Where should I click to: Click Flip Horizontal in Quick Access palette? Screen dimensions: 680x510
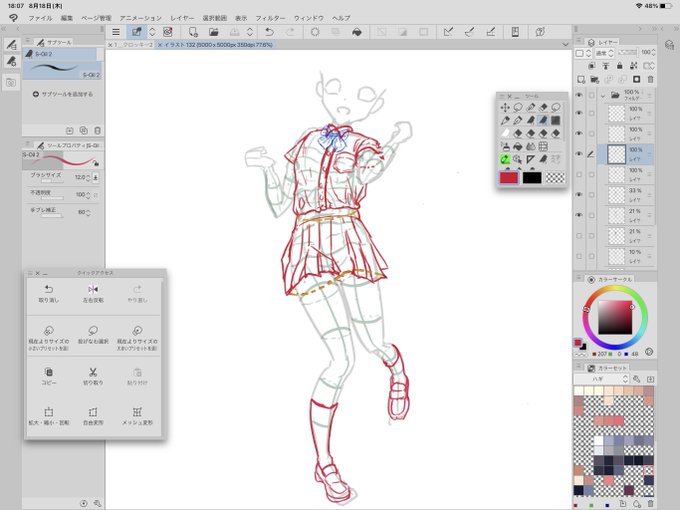(93, 293)
